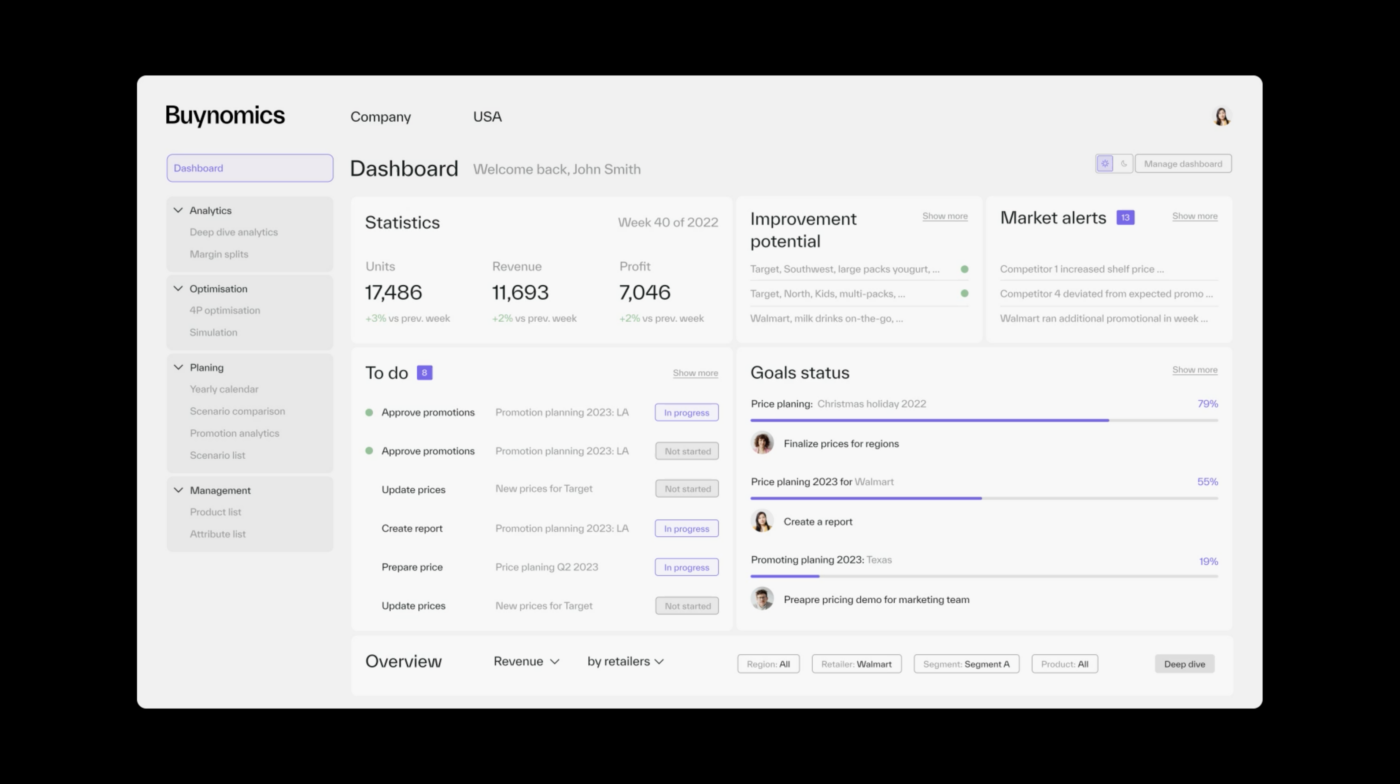The width and height of the screenshot is (1400, 784).
Task: Open the user profile avatar in header
Action: 1221,117
